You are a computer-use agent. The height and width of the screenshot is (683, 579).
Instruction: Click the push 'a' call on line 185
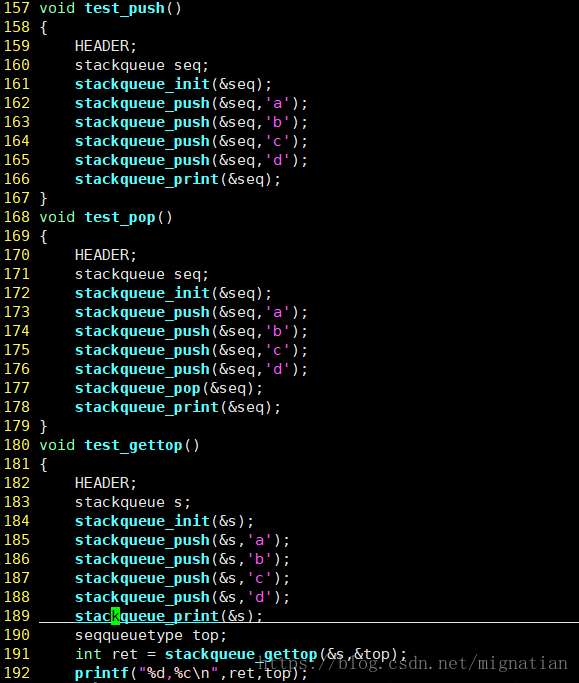pyautogui.click(x=182, y=541)
